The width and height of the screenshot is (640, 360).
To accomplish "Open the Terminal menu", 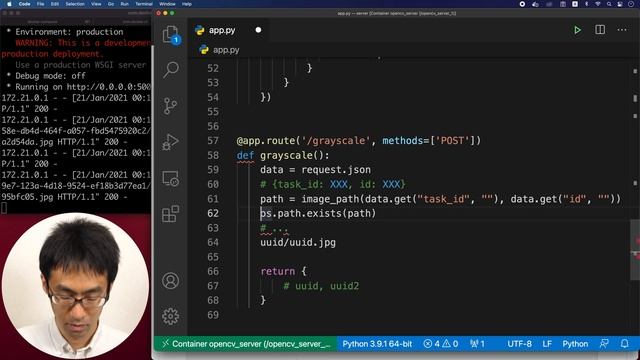I will pyautogui.click(x=144, y=4).
